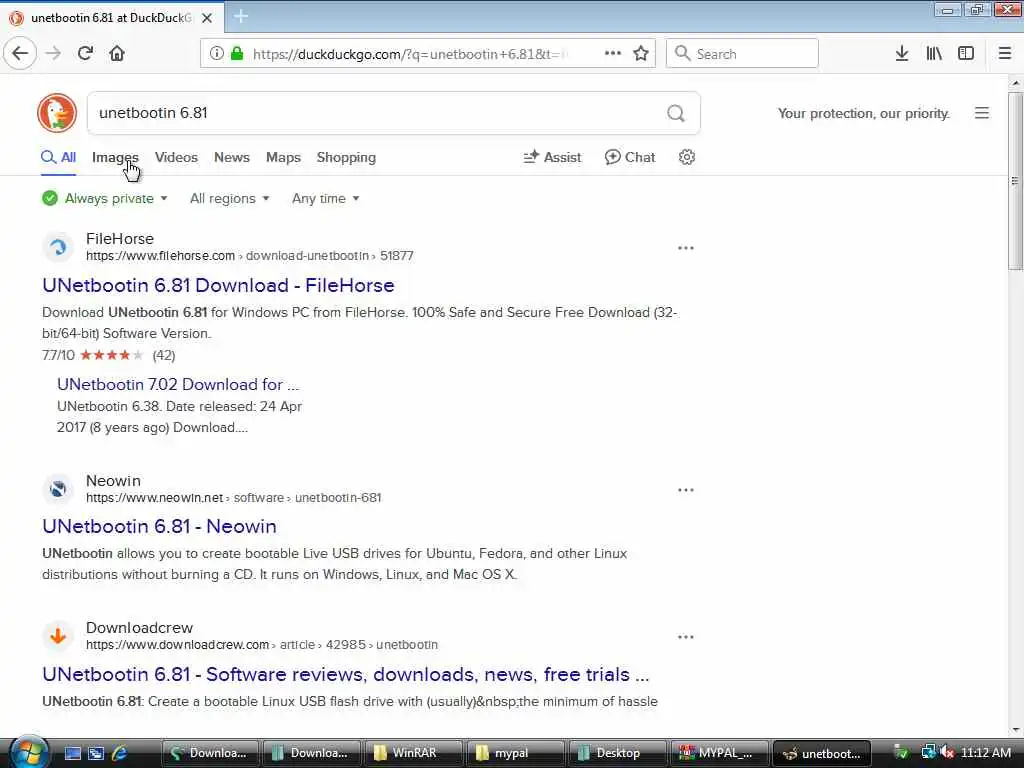This screenshot has height=768, width=1024.
Task: Submit search with magnifier icon in DuckDuckGo box
Action: click(x=676, y=114)
